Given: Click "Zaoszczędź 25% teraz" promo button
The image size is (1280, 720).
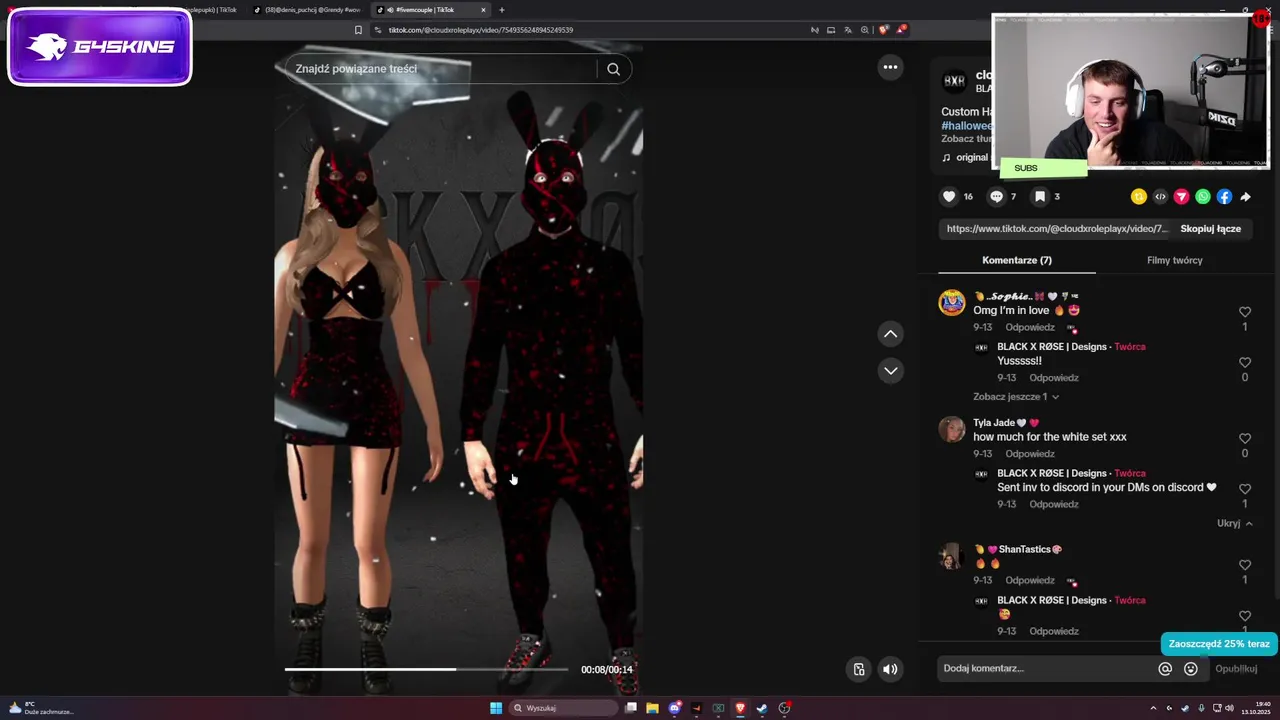Looking at the screenshot, I should 1219,644.
